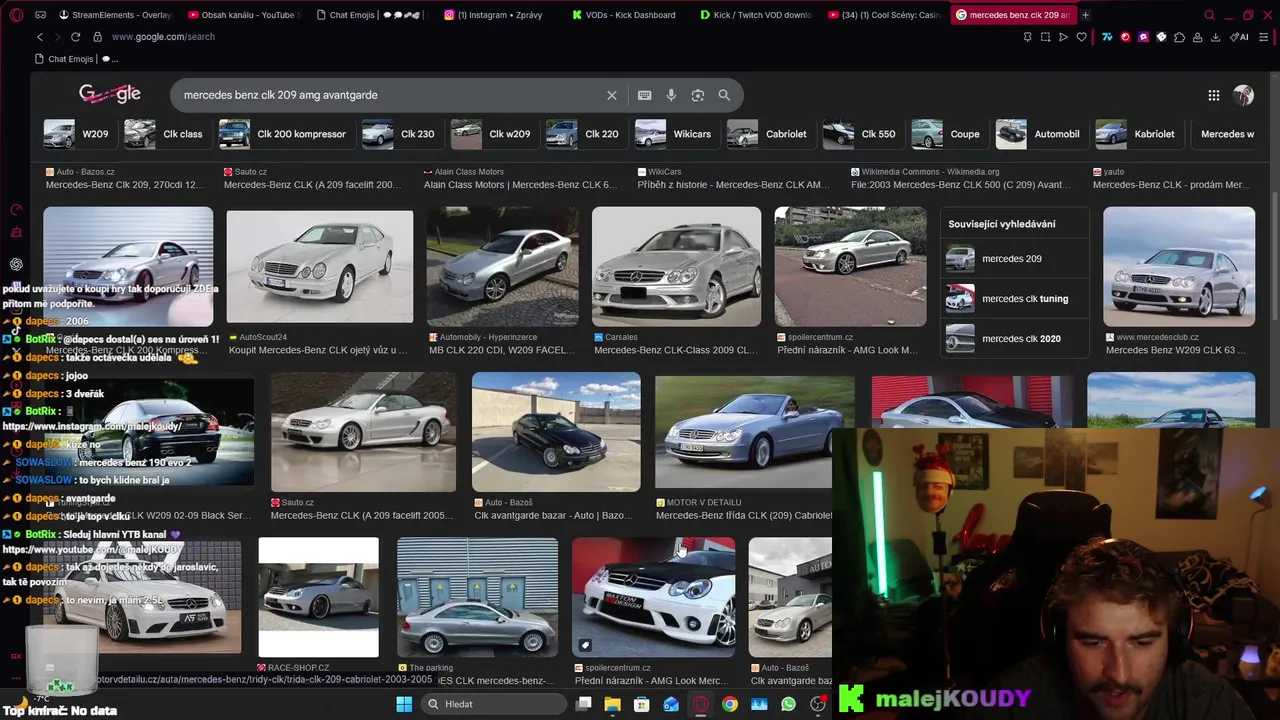The width and height of the screenshot is (1280, 720).
Task: Click the Windows taskbar Hledat search box
Action: [494, 704]
